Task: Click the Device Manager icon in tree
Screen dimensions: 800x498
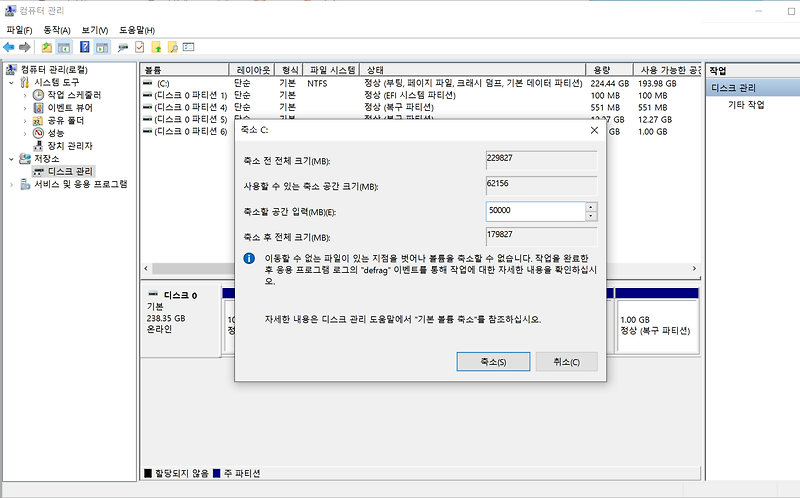Action: tap(38, 146)
